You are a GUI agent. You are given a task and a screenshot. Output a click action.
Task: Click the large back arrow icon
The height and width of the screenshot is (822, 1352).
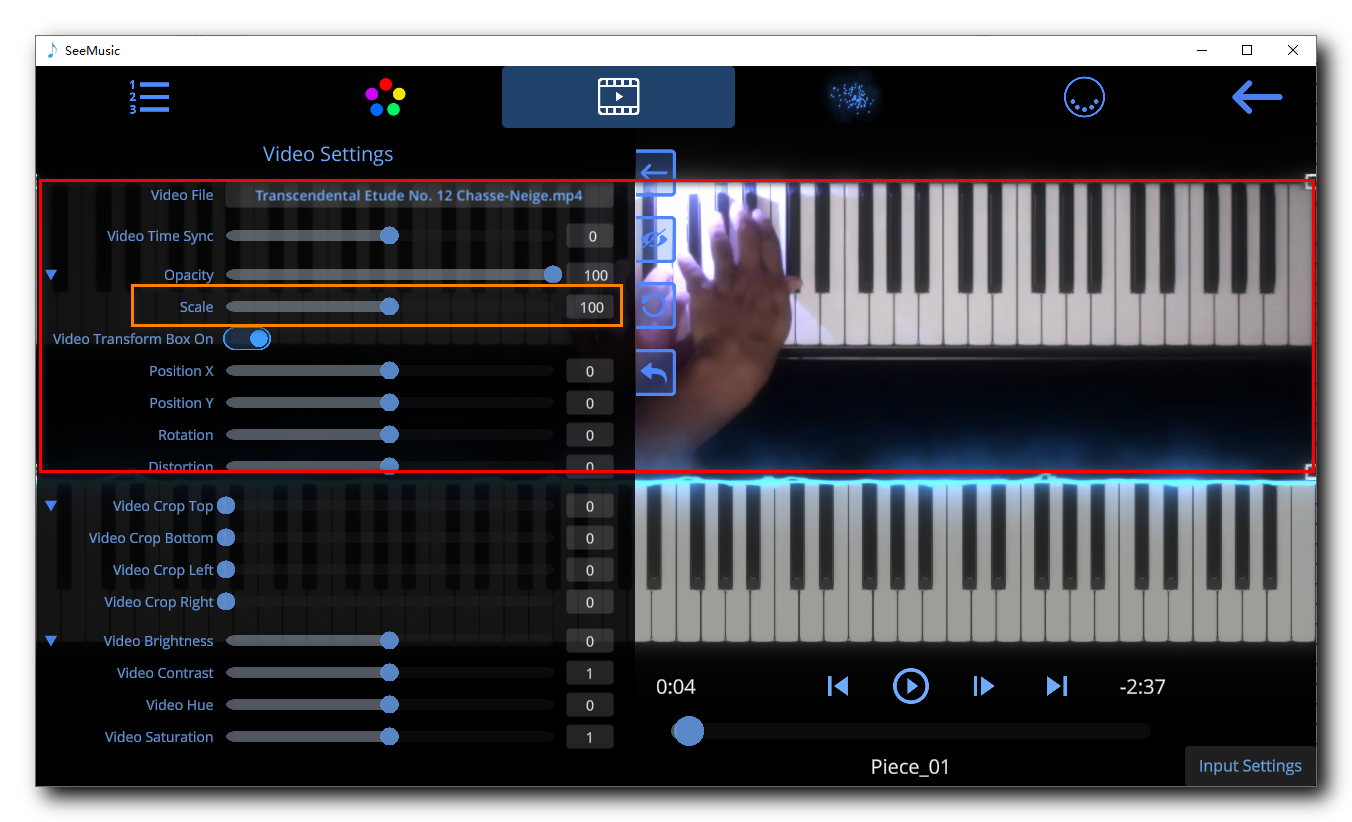tap(1257, 97)
